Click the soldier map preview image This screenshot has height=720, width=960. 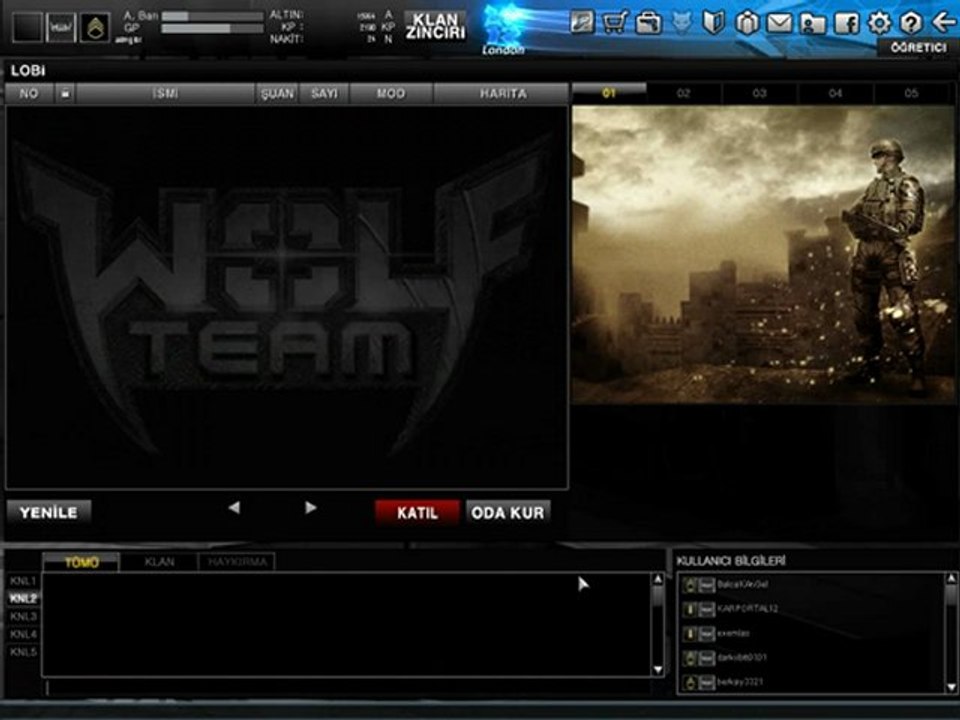click(x=763, y=255)
